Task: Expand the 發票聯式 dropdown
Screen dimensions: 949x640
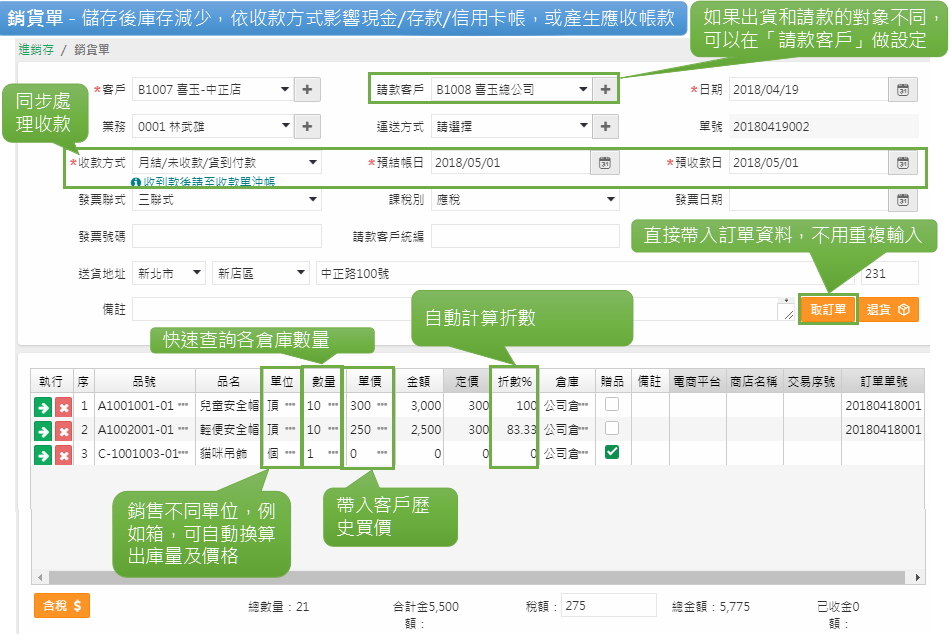Action: tap(227, 199)
